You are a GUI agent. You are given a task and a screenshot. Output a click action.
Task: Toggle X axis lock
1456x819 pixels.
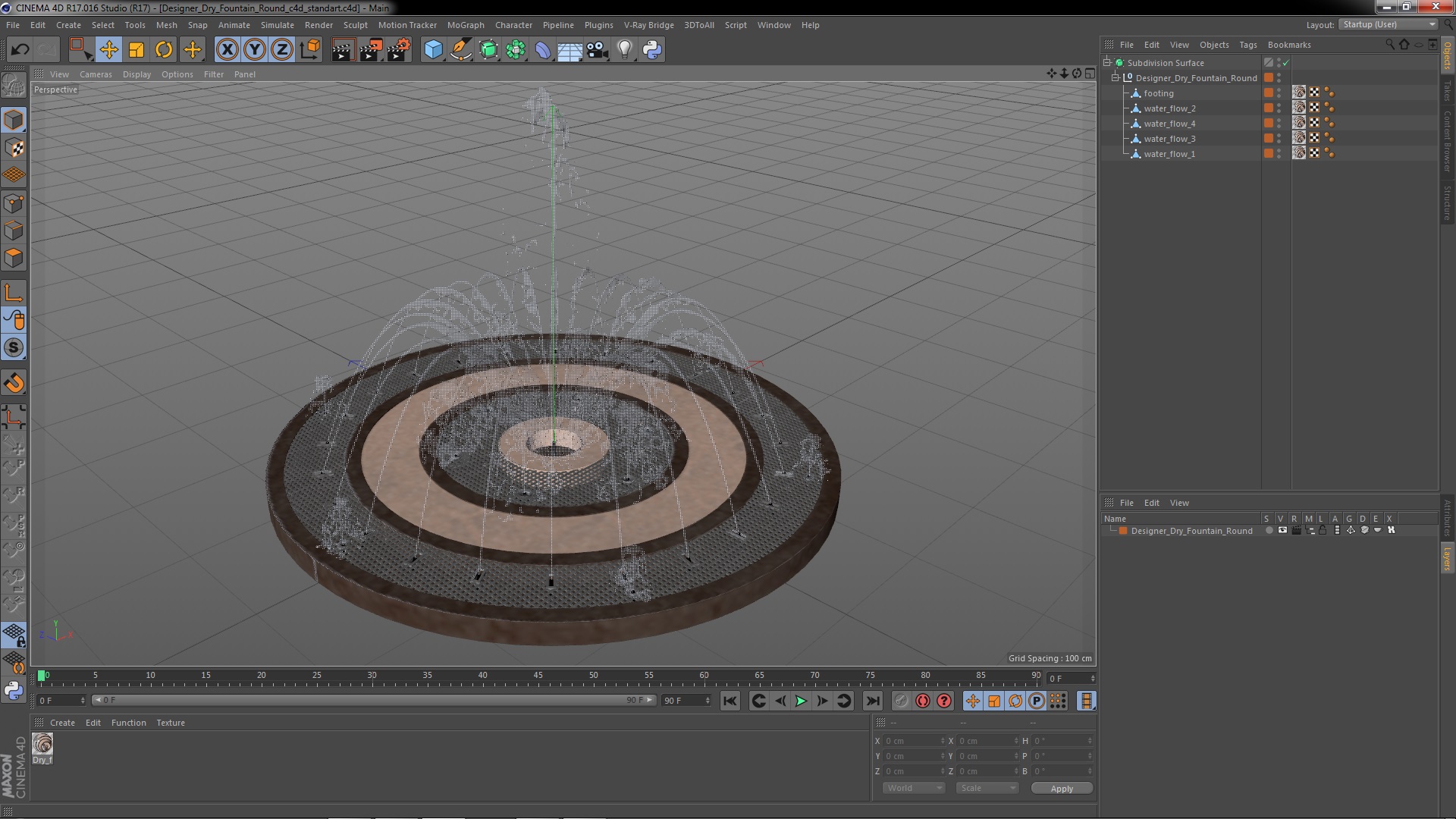click(x=227, y=50)
